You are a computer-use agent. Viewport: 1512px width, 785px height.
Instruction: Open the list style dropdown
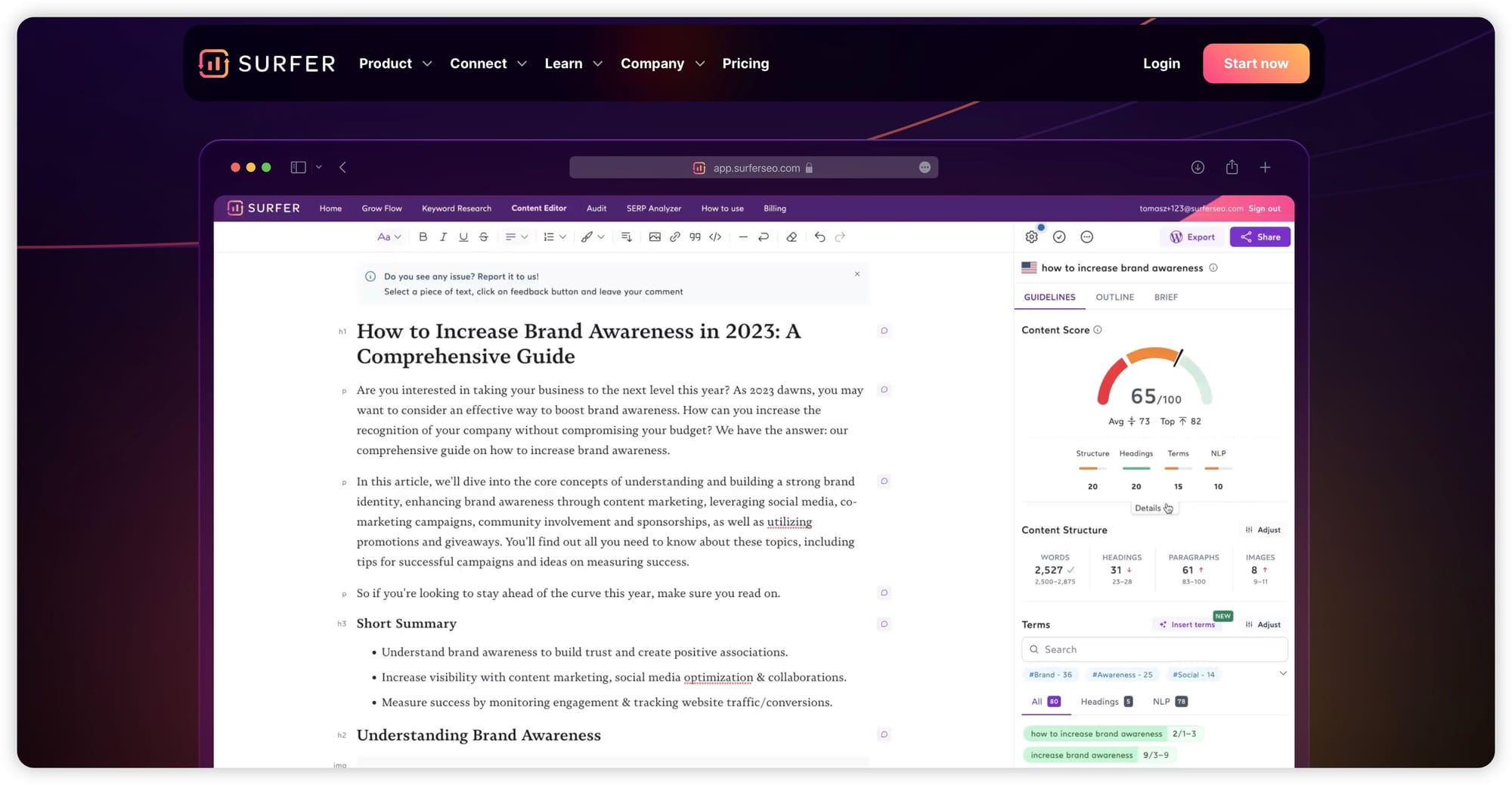coord(555,237)
